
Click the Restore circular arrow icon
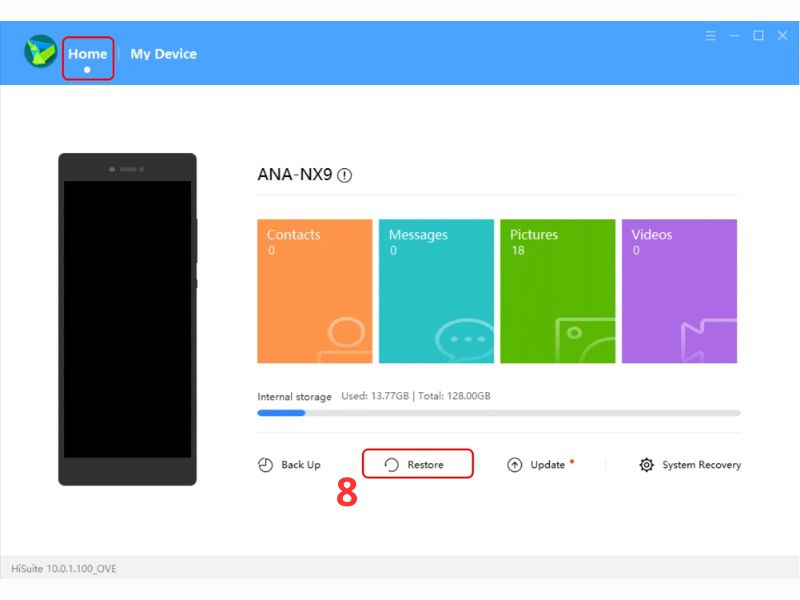coord(391,465)
